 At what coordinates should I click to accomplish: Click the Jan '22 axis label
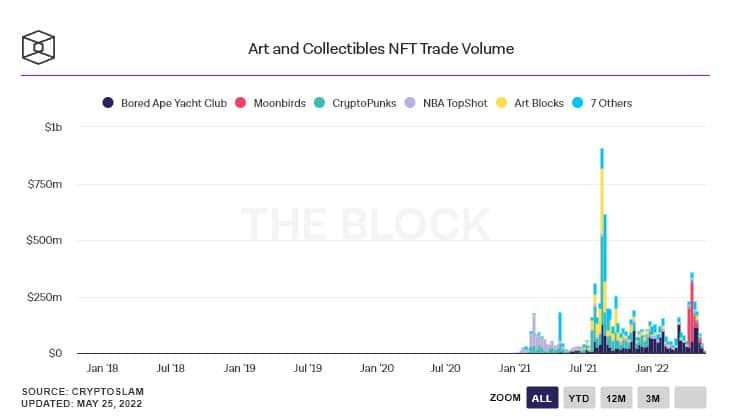[652, 368]
